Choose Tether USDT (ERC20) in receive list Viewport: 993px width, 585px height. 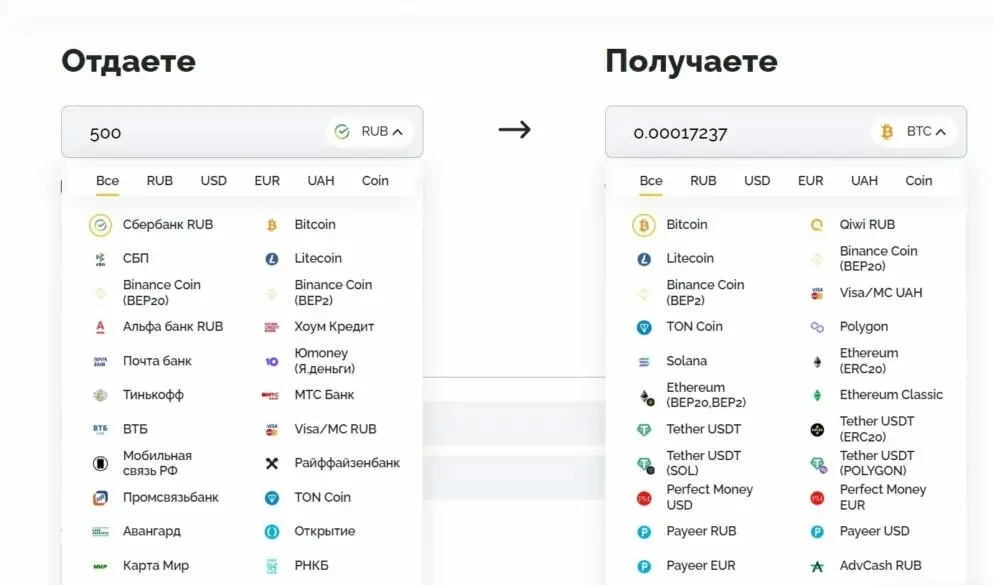coord(876,429)
